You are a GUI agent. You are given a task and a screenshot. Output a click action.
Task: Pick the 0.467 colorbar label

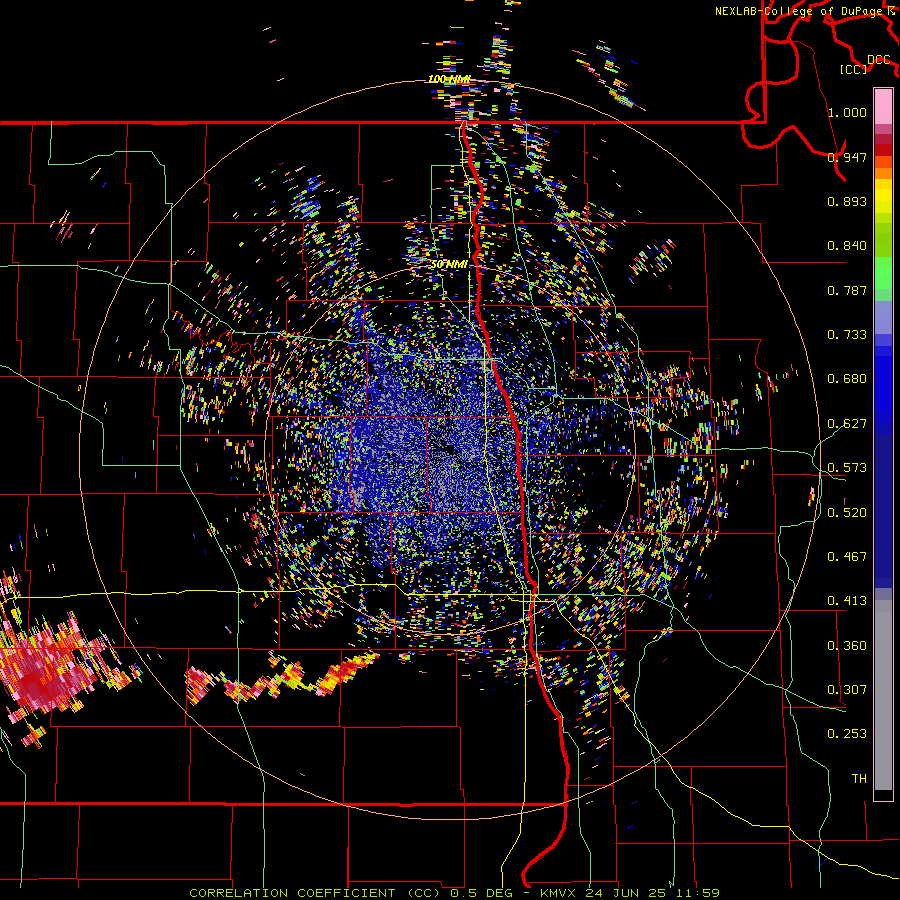[847, 557]
